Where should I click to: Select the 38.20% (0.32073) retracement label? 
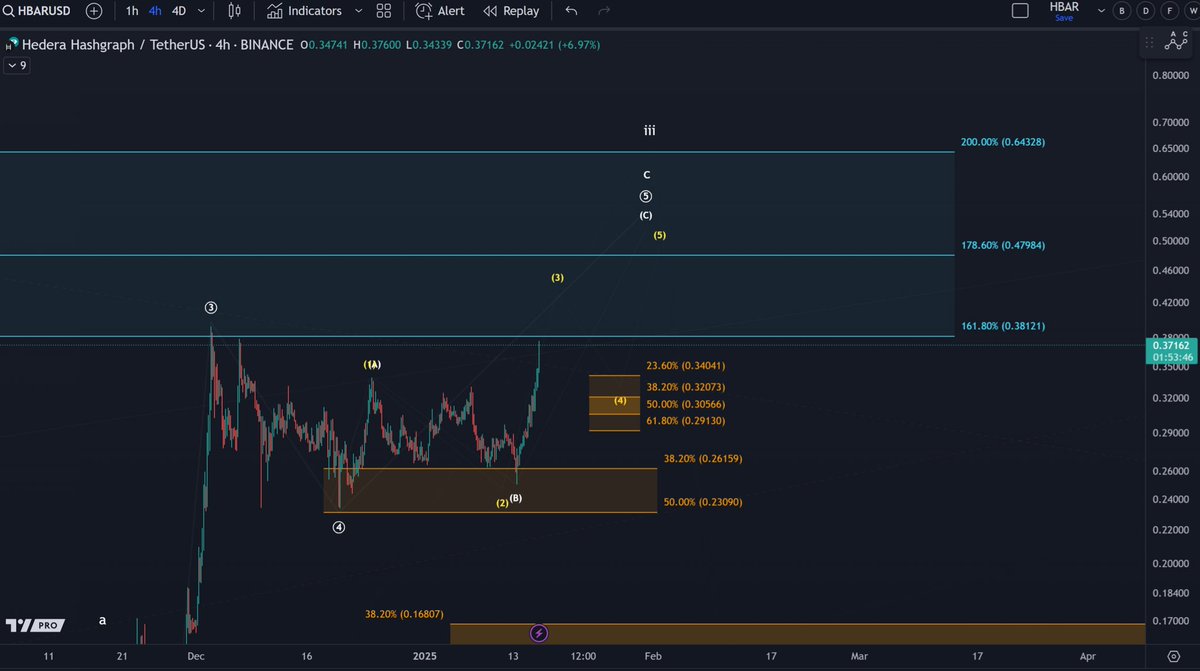685,386
